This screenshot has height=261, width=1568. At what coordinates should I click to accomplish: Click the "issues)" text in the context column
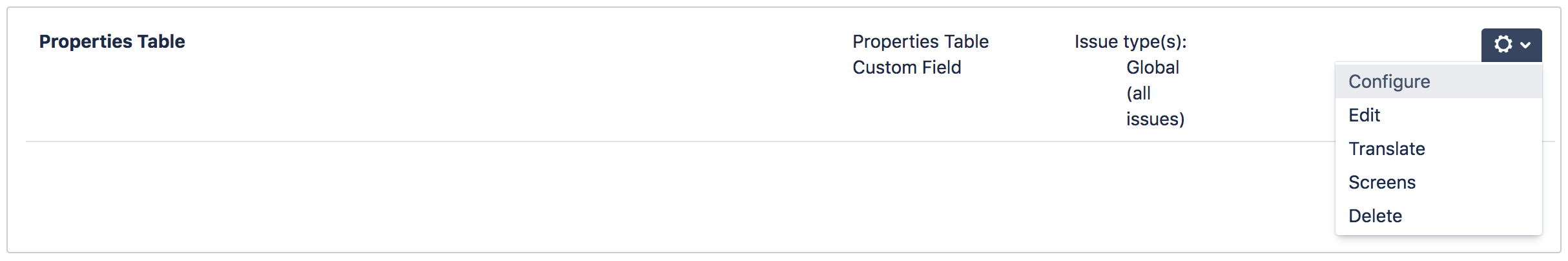[1155, 119]
